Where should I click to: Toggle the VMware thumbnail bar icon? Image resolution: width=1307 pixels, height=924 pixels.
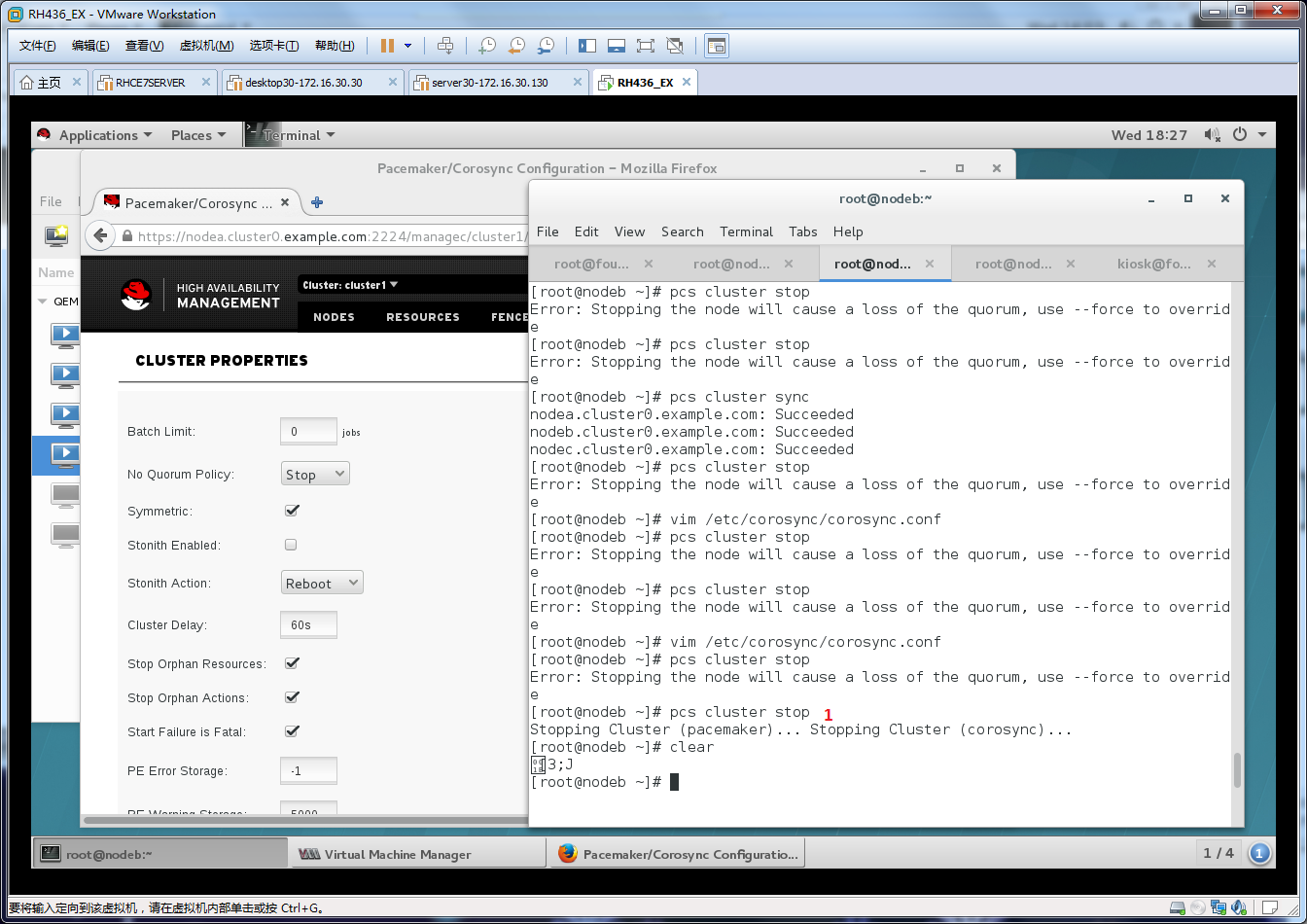616,46
